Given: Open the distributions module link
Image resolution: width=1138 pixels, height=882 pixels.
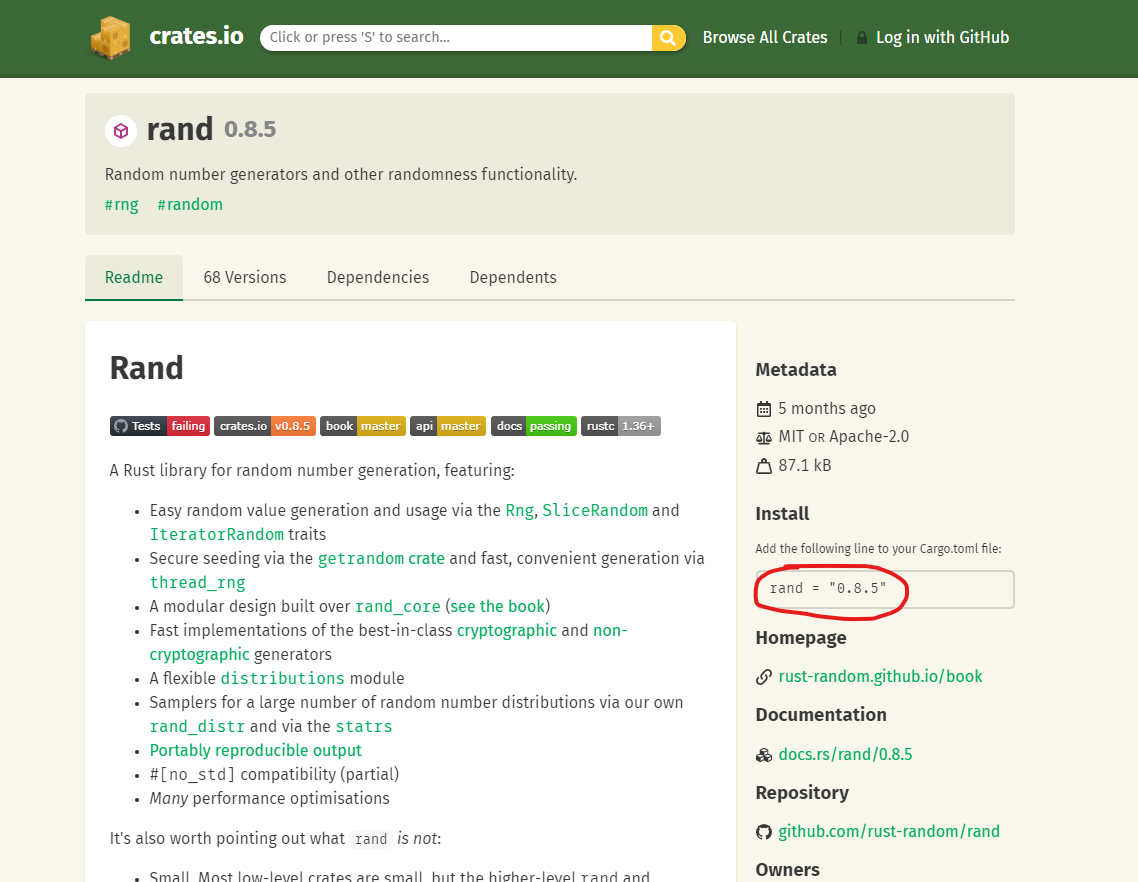Looking at the screenshot, I should pos(282,678).
